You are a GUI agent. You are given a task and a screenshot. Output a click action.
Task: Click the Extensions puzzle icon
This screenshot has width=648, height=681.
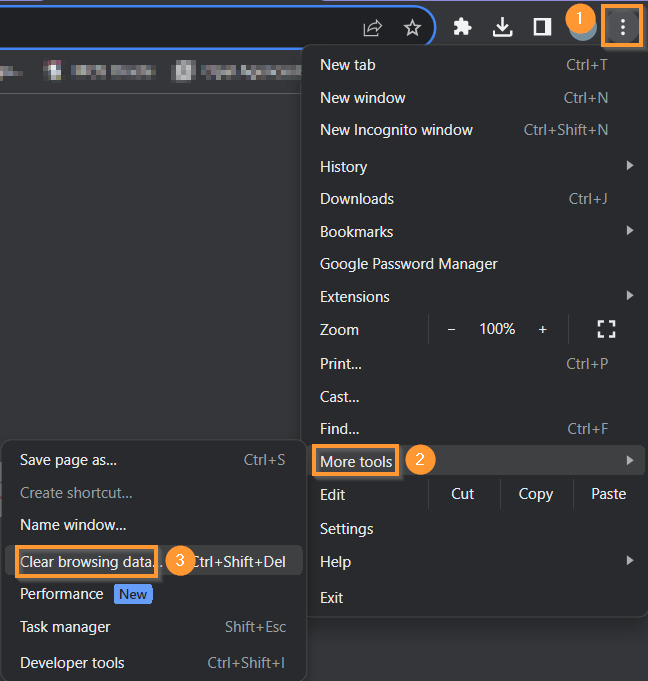pyautogui.click(x=462, y=27)
